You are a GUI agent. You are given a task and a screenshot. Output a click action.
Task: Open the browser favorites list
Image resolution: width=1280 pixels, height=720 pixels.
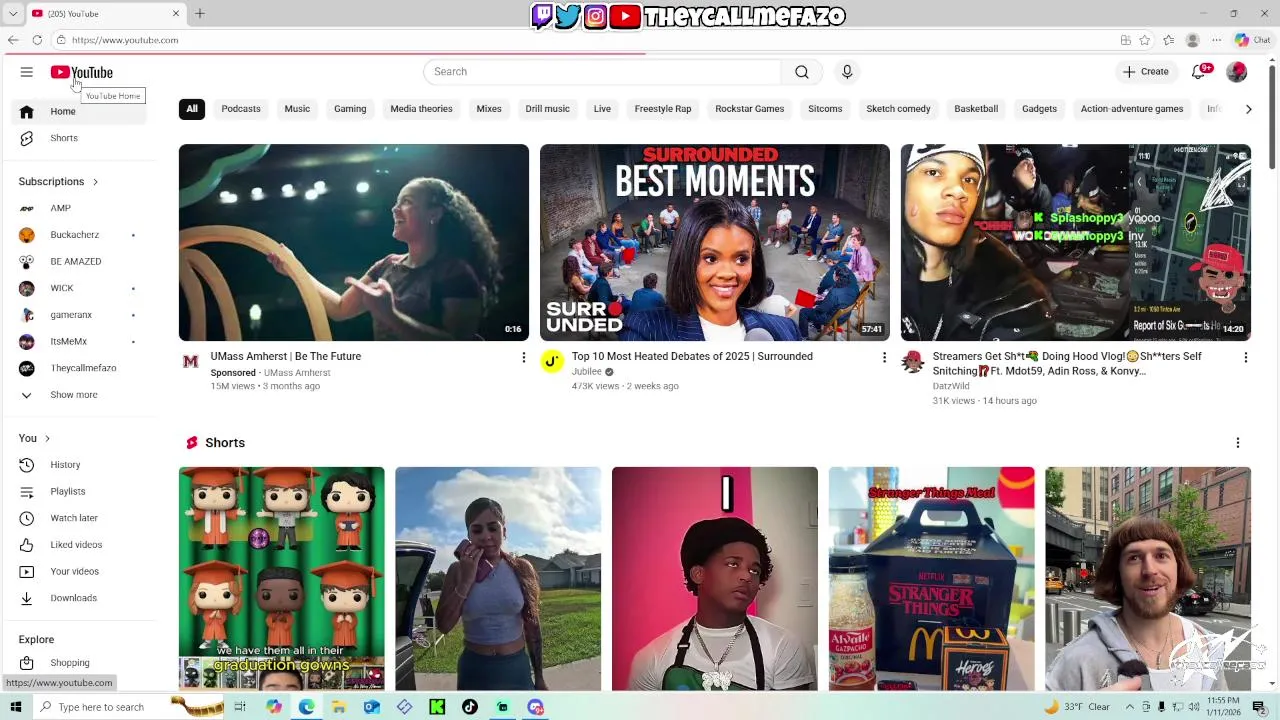pyautogui.click(x=1168, y=40)
